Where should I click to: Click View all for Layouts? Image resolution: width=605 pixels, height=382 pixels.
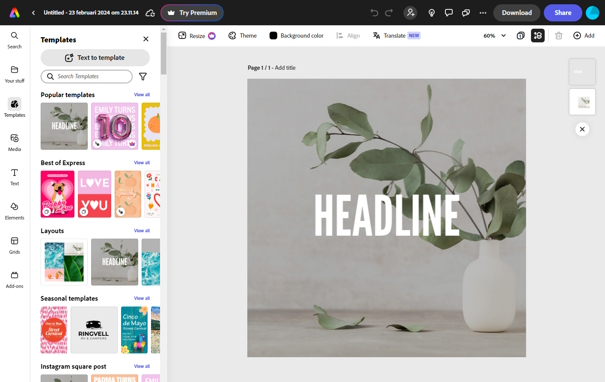[142, 230]
